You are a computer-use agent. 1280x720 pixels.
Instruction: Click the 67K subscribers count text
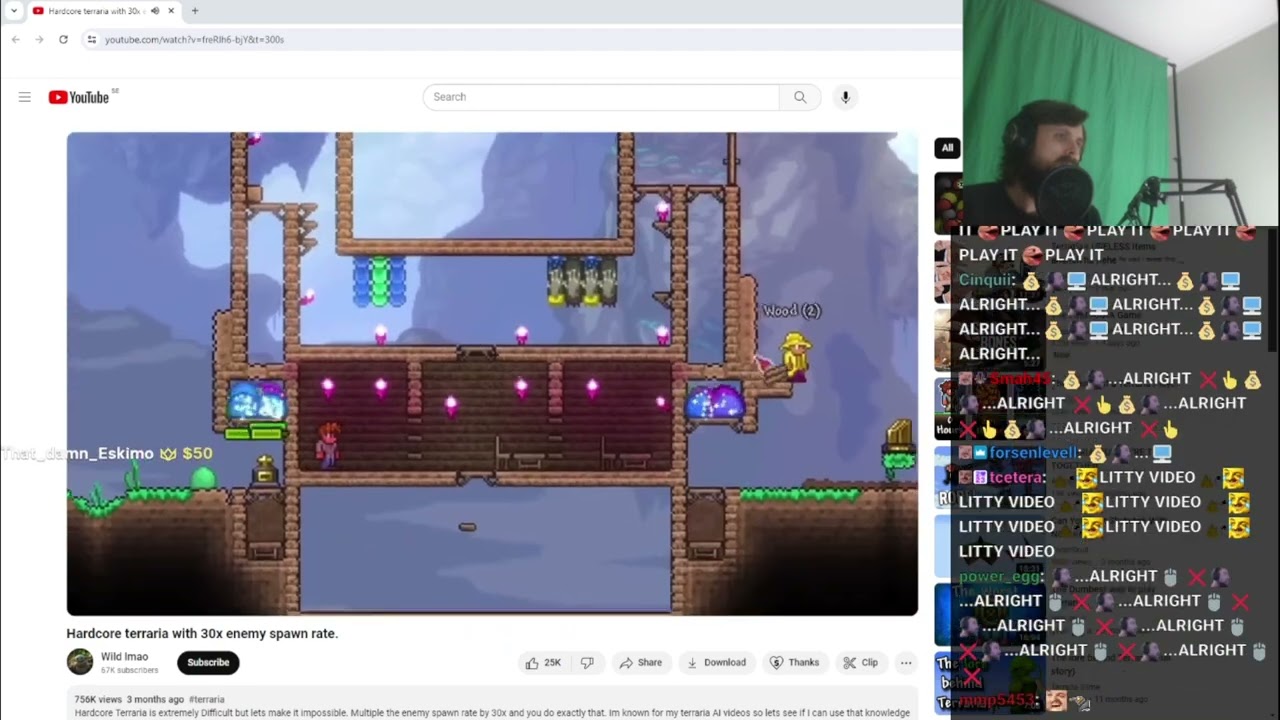pos(129,670)
